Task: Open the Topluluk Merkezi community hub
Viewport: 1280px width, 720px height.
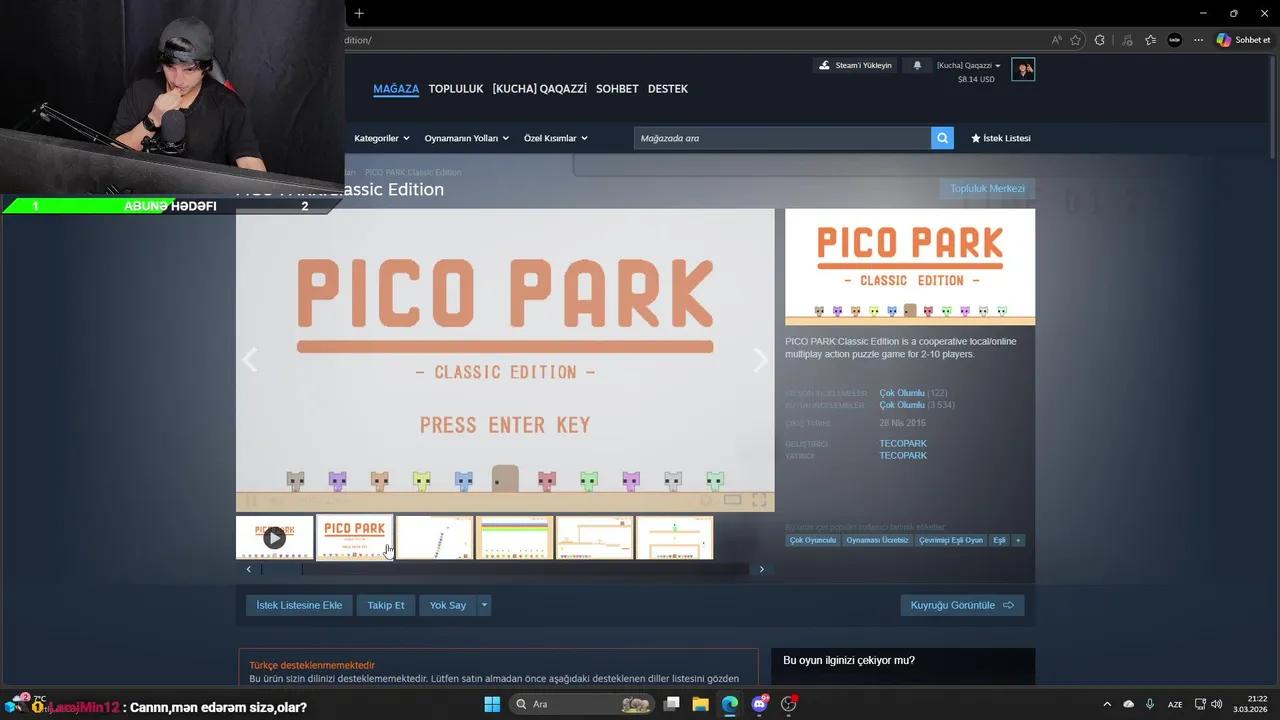Action: click(987, 188)
